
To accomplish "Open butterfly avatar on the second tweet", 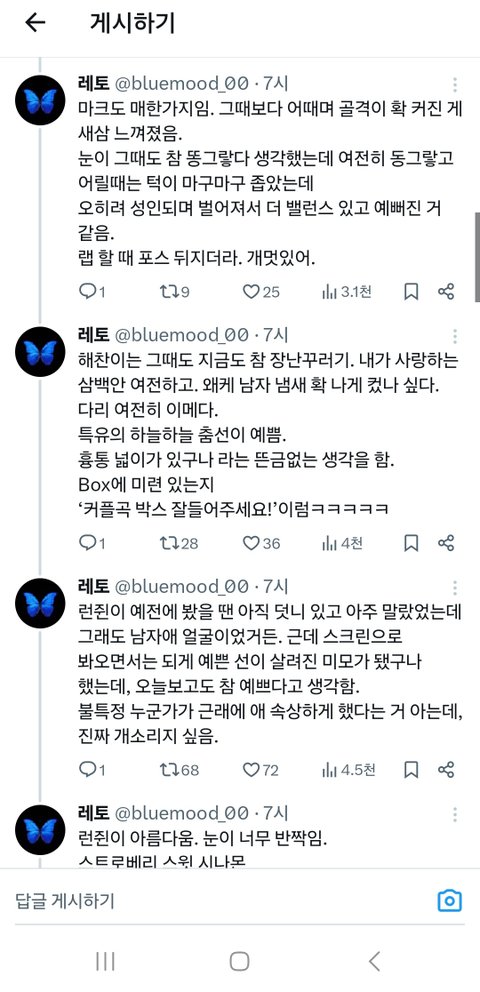I will point(40,351).
